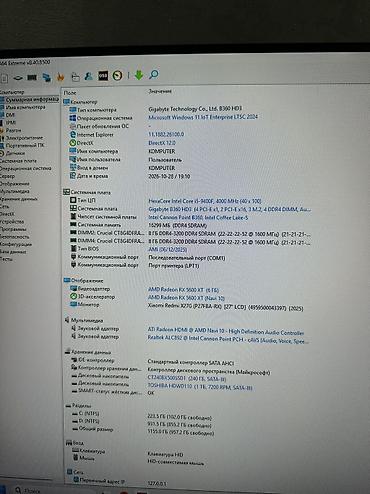
Task: Select Разгон in the left tree
Action: (13, 130)
